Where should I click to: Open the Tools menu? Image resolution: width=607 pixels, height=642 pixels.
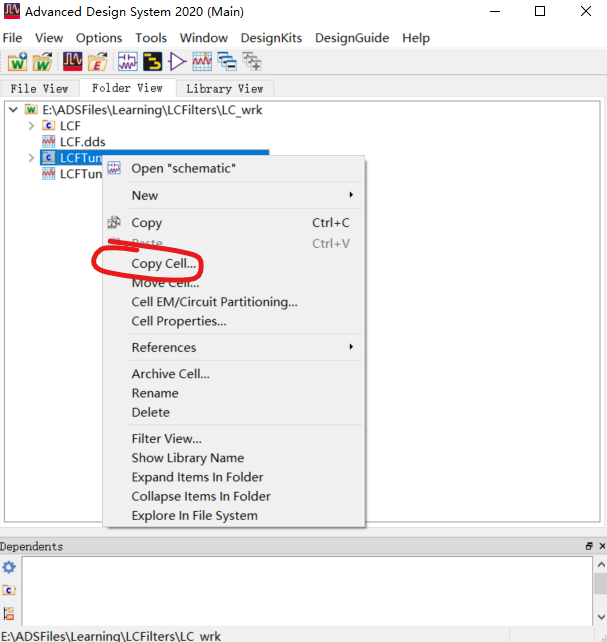point(151,38)
